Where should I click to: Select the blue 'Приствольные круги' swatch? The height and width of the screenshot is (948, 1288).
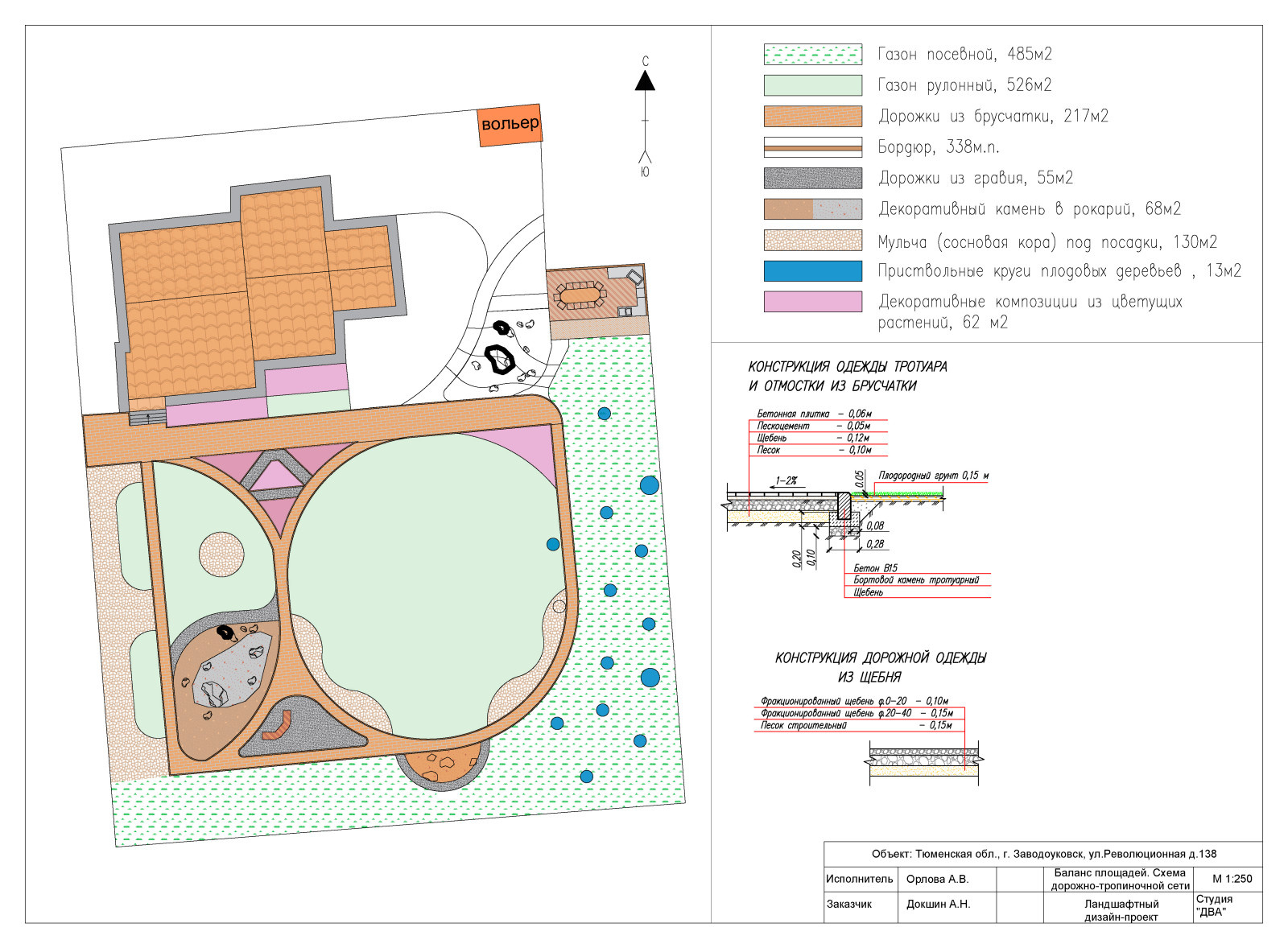[812, 270]
